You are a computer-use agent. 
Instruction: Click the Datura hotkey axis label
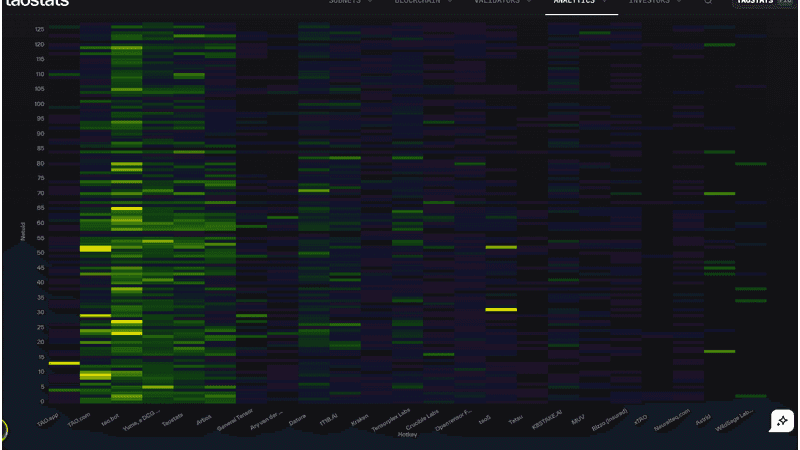click(297, 420)
